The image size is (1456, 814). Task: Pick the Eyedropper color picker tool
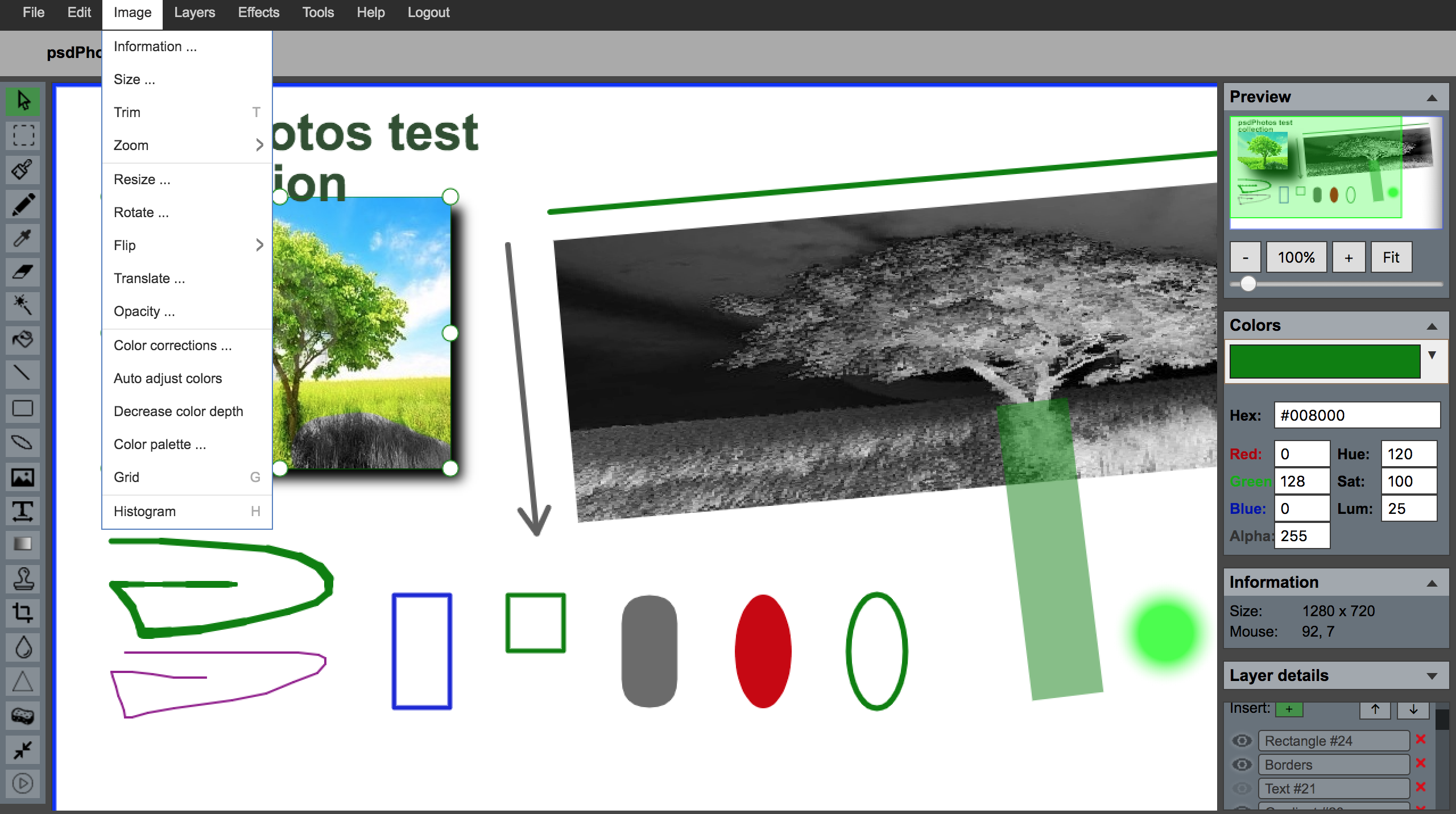coord(23,238)
